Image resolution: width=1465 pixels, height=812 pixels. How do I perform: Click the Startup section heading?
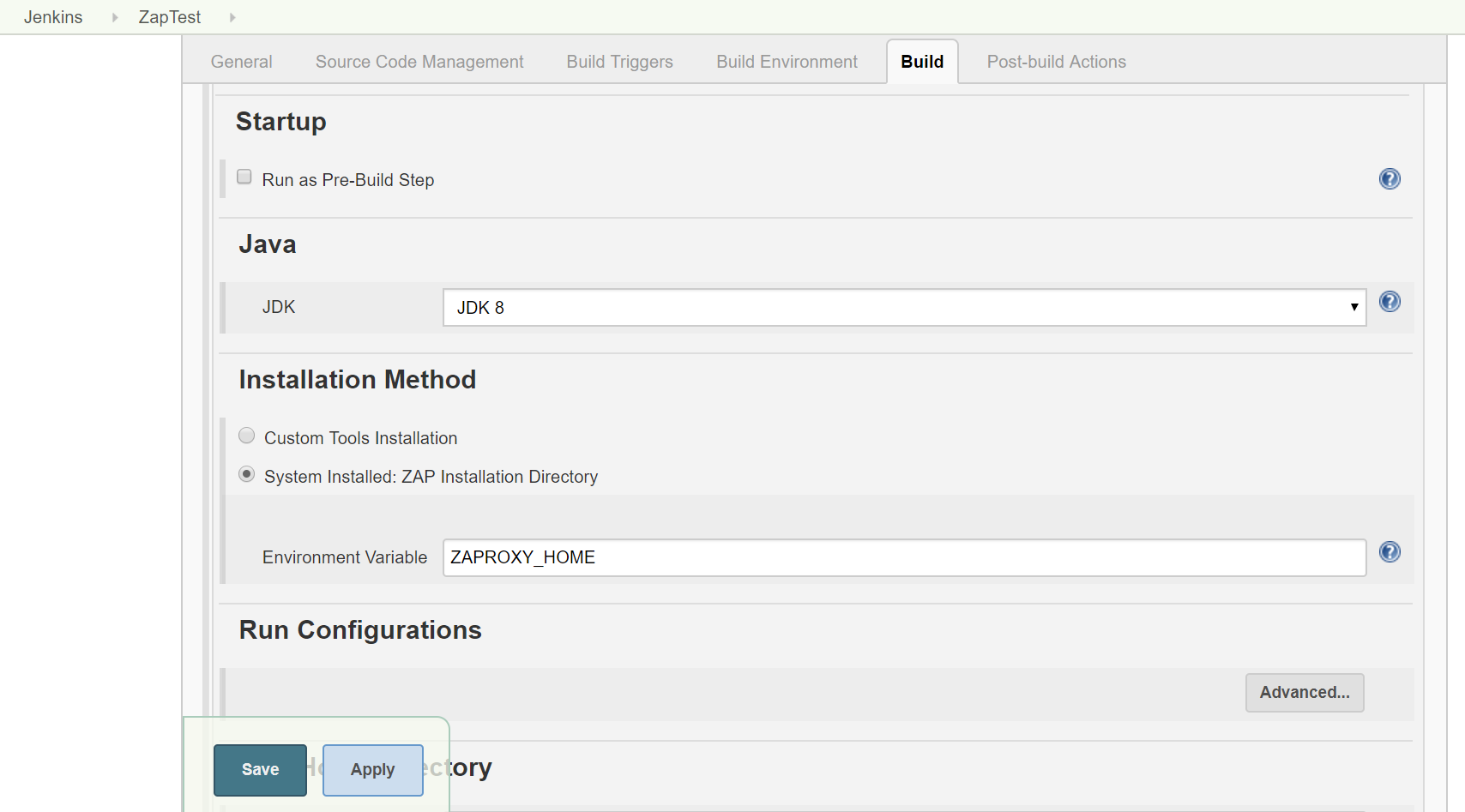tap(280, 122)
